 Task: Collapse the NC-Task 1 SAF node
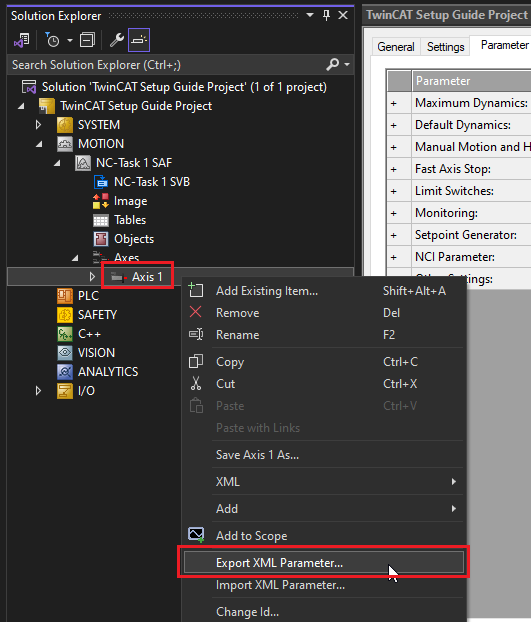(x=57, y=163)
